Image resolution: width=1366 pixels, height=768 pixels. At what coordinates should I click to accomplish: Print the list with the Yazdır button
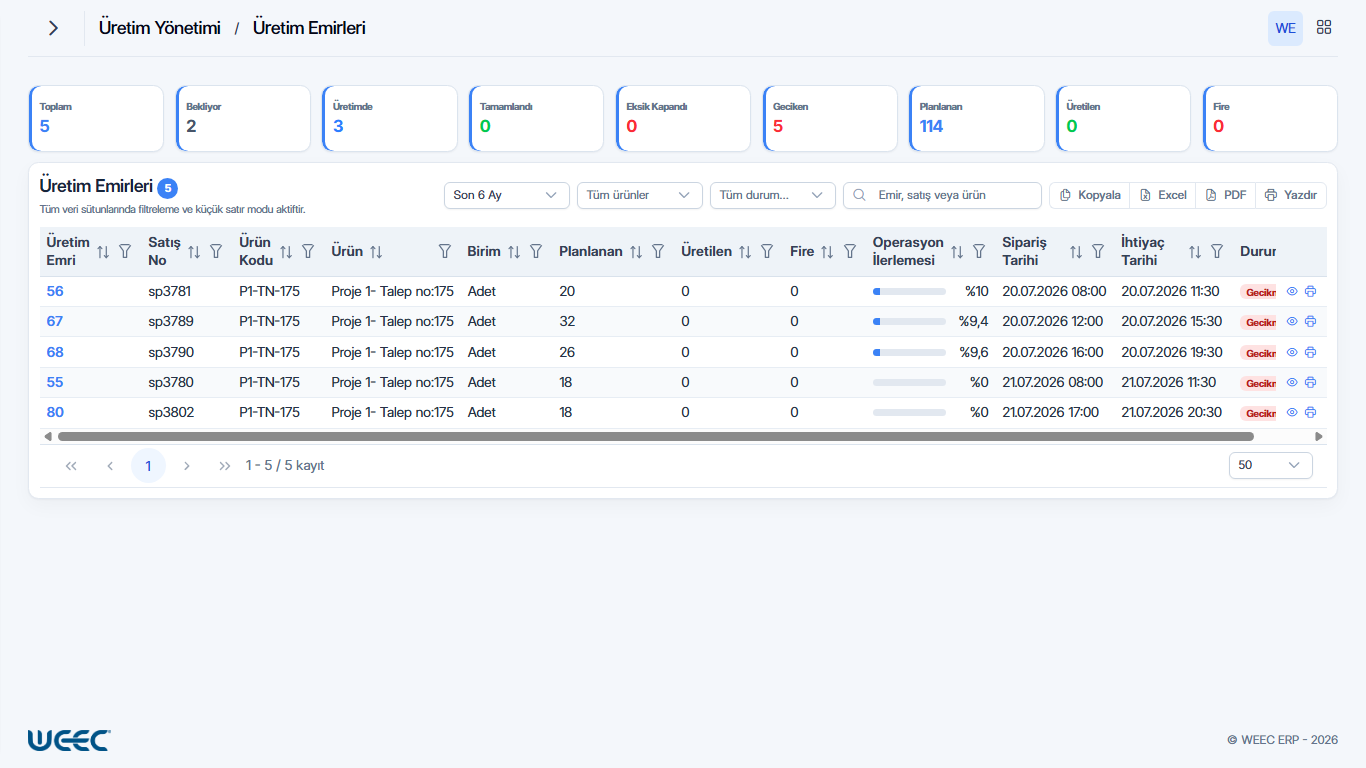tap(1291, 195)
